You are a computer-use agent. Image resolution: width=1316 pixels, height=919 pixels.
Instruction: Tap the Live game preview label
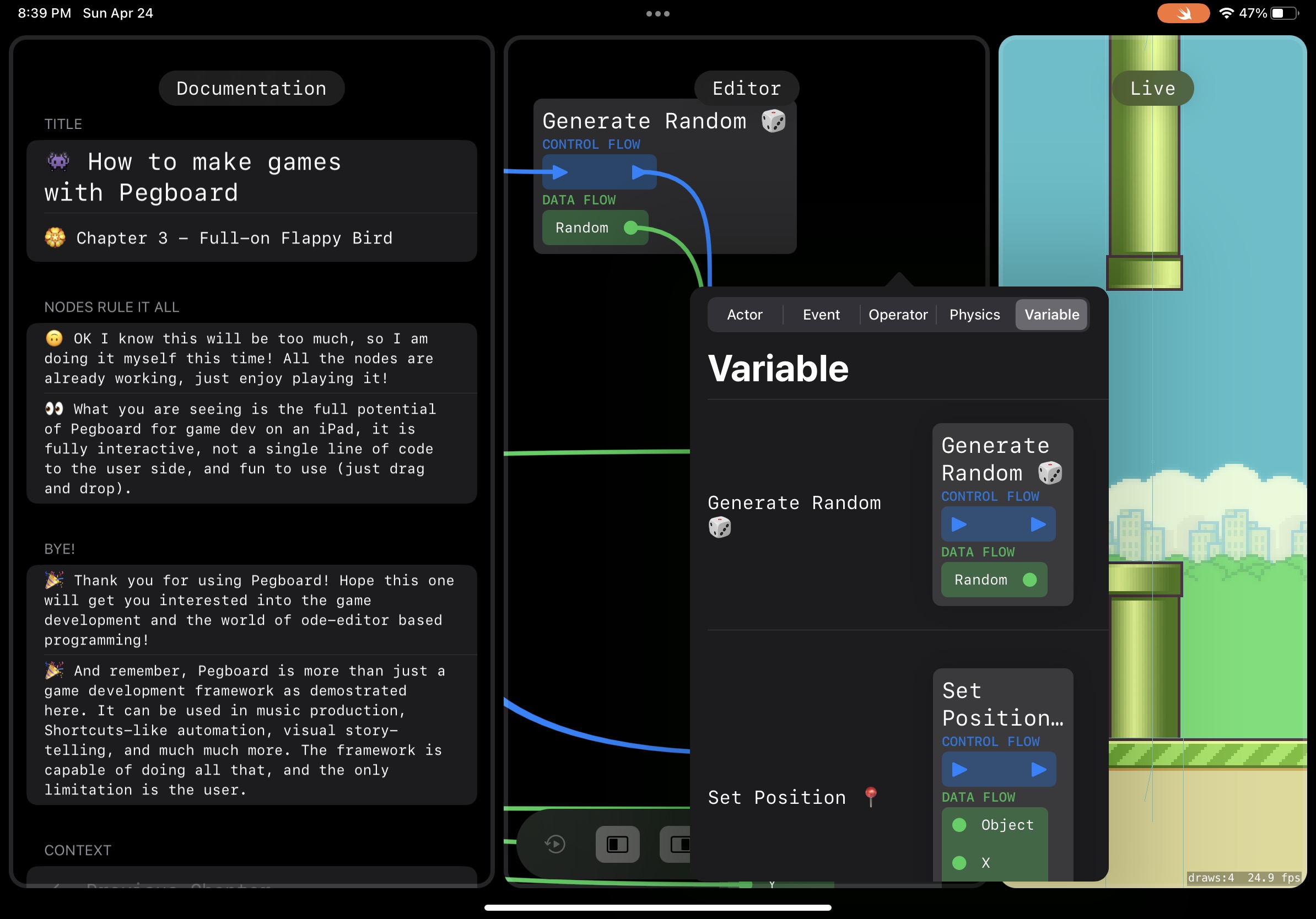tap(1152, 88)
